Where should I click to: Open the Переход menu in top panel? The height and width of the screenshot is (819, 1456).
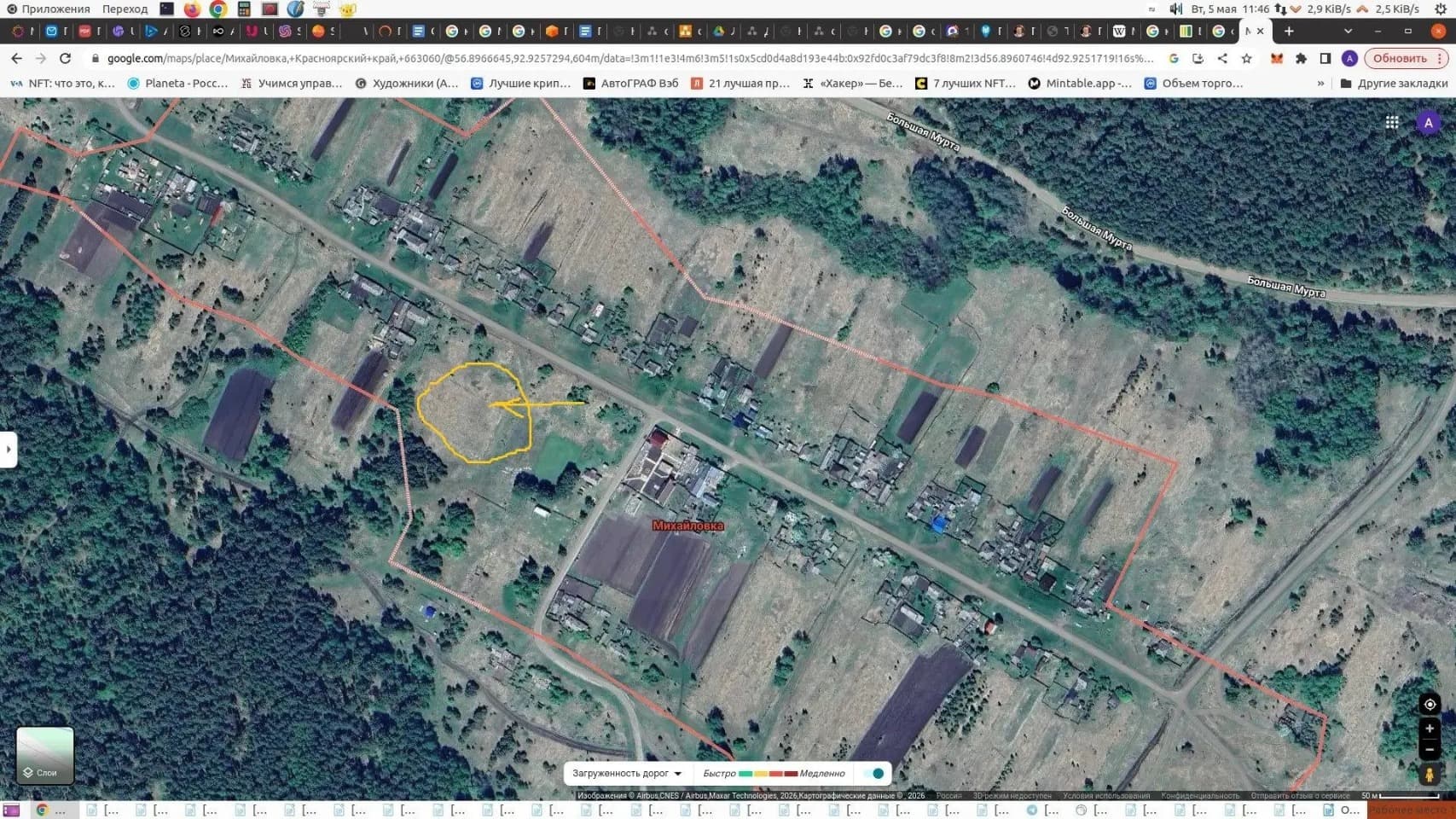tap(125, 9)
